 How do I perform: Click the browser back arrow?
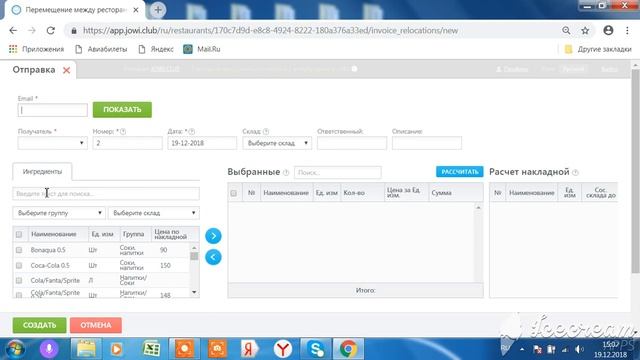click(13, 31)
